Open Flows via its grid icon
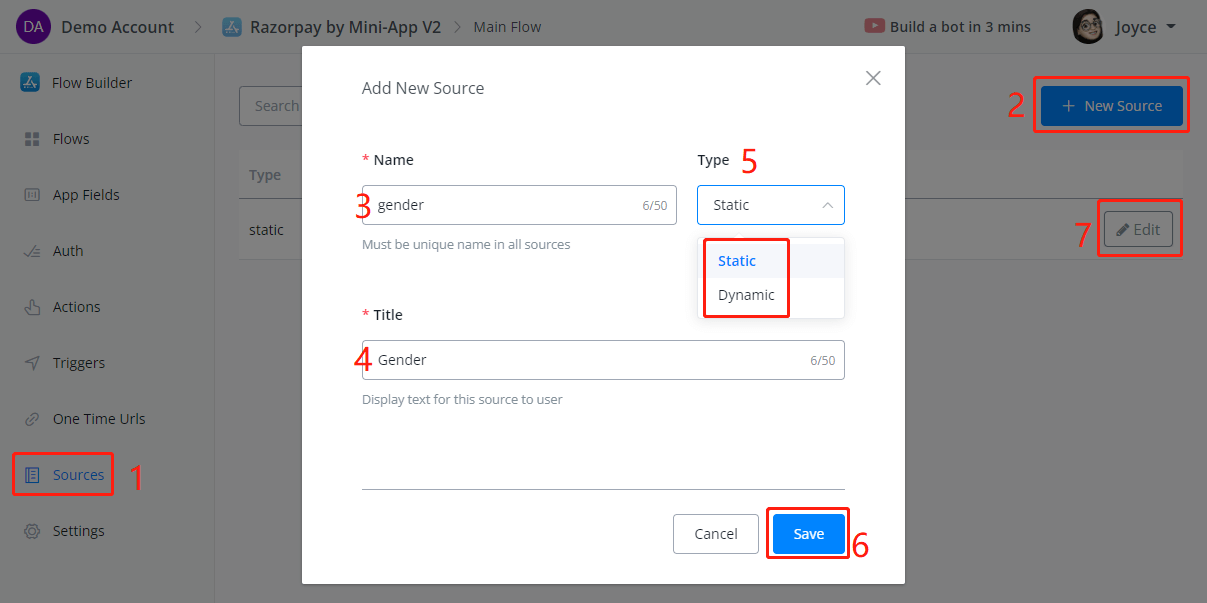This screenshot has height=603, width=1207. 31,139
